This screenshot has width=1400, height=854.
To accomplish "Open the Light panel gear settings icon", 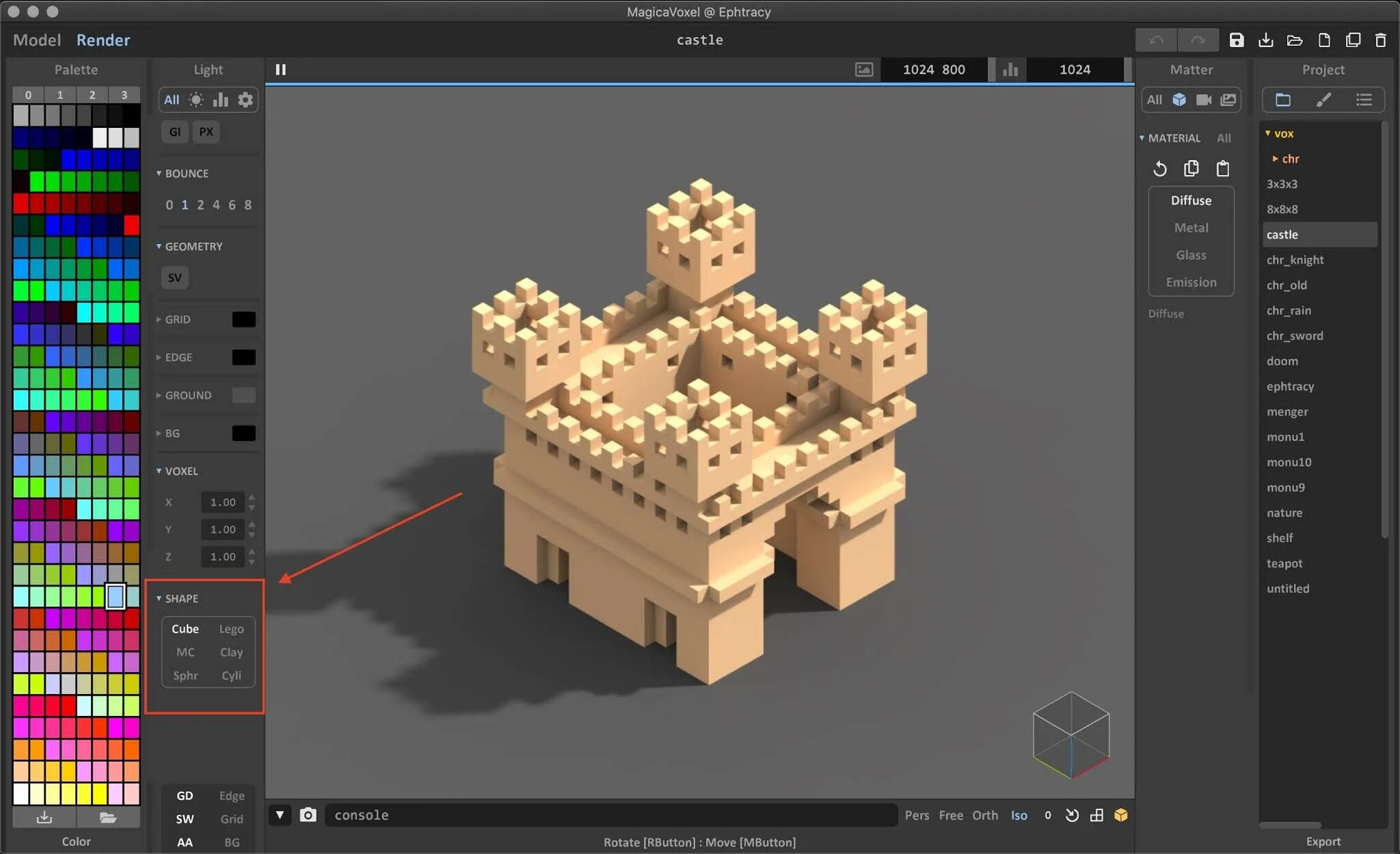I will click(245, 100).
